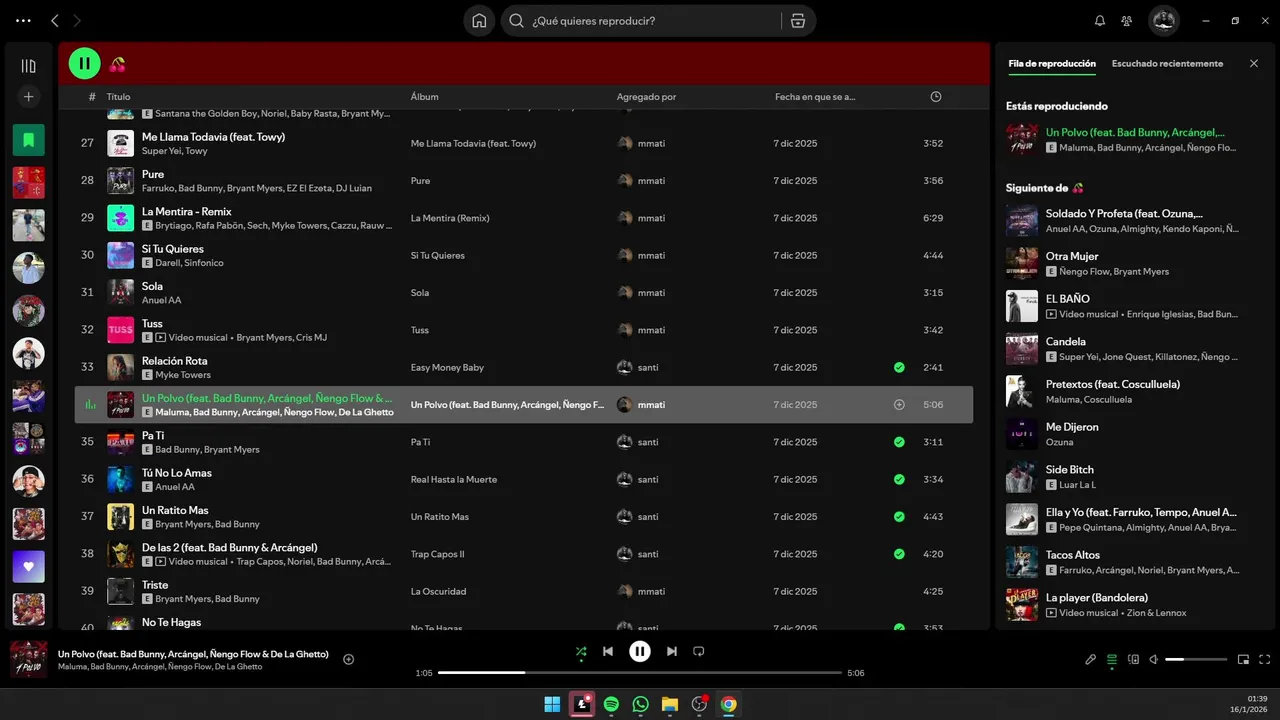Open Windows Start button in taskbar

(x=552, y=704)
